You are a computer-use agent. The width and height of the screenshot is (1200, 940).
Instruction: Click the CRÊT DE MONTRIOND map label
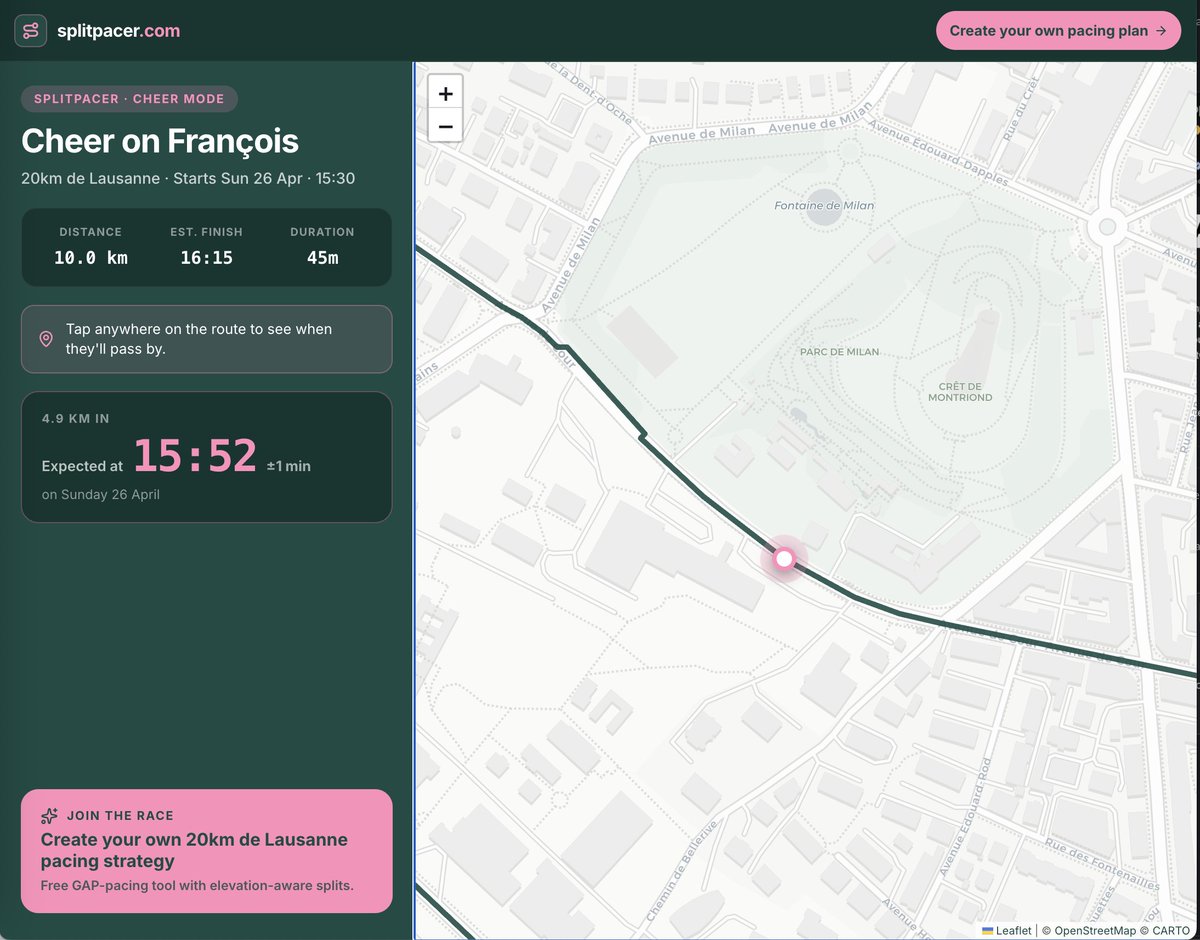click(960, 392)
